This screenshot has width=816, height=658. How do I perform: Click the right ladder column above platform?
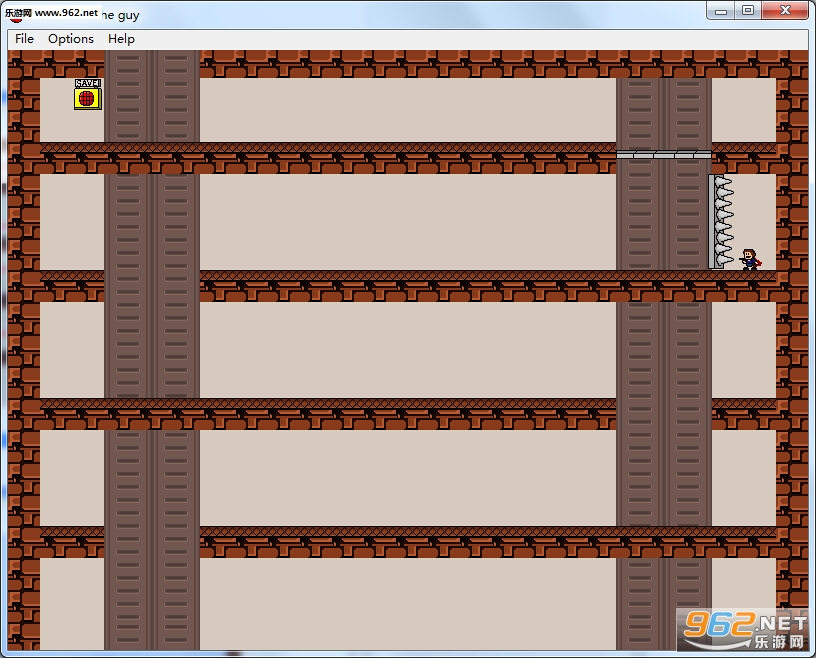[x=664, y=114]
